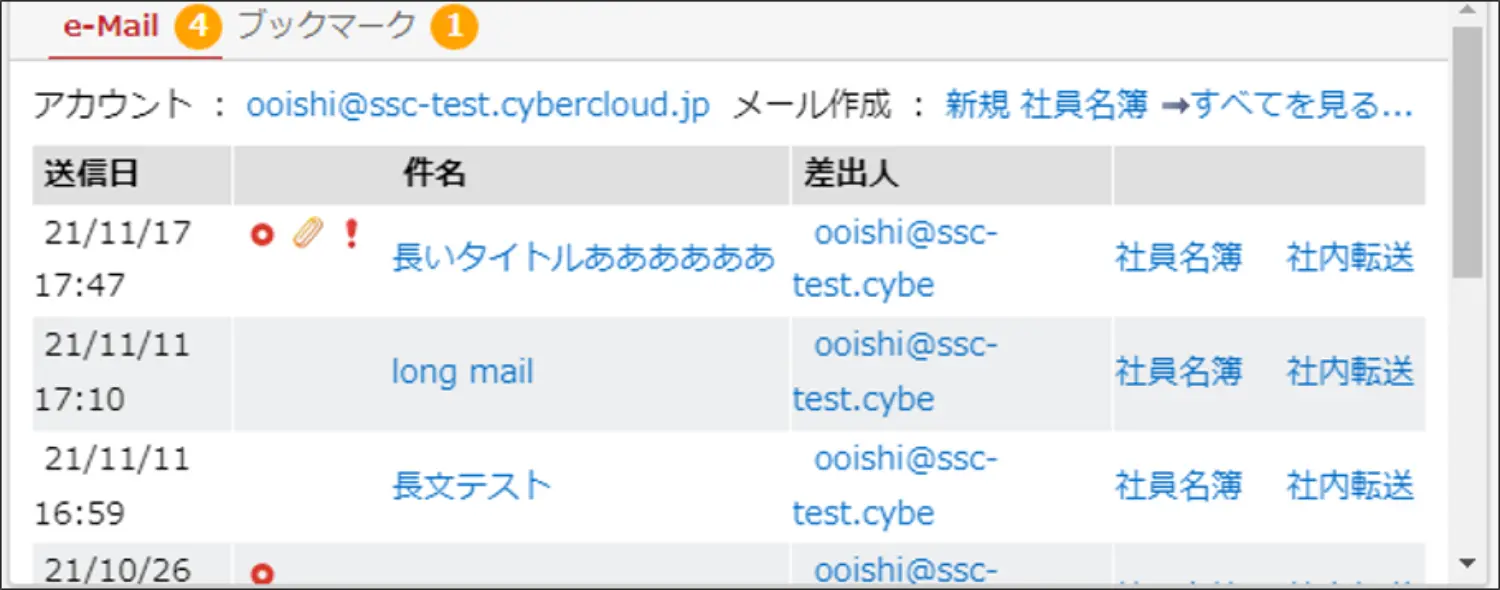This screenshot has height=590, width=1500.
Task: Click the orange badge showing 4
Action: (198, 27)
